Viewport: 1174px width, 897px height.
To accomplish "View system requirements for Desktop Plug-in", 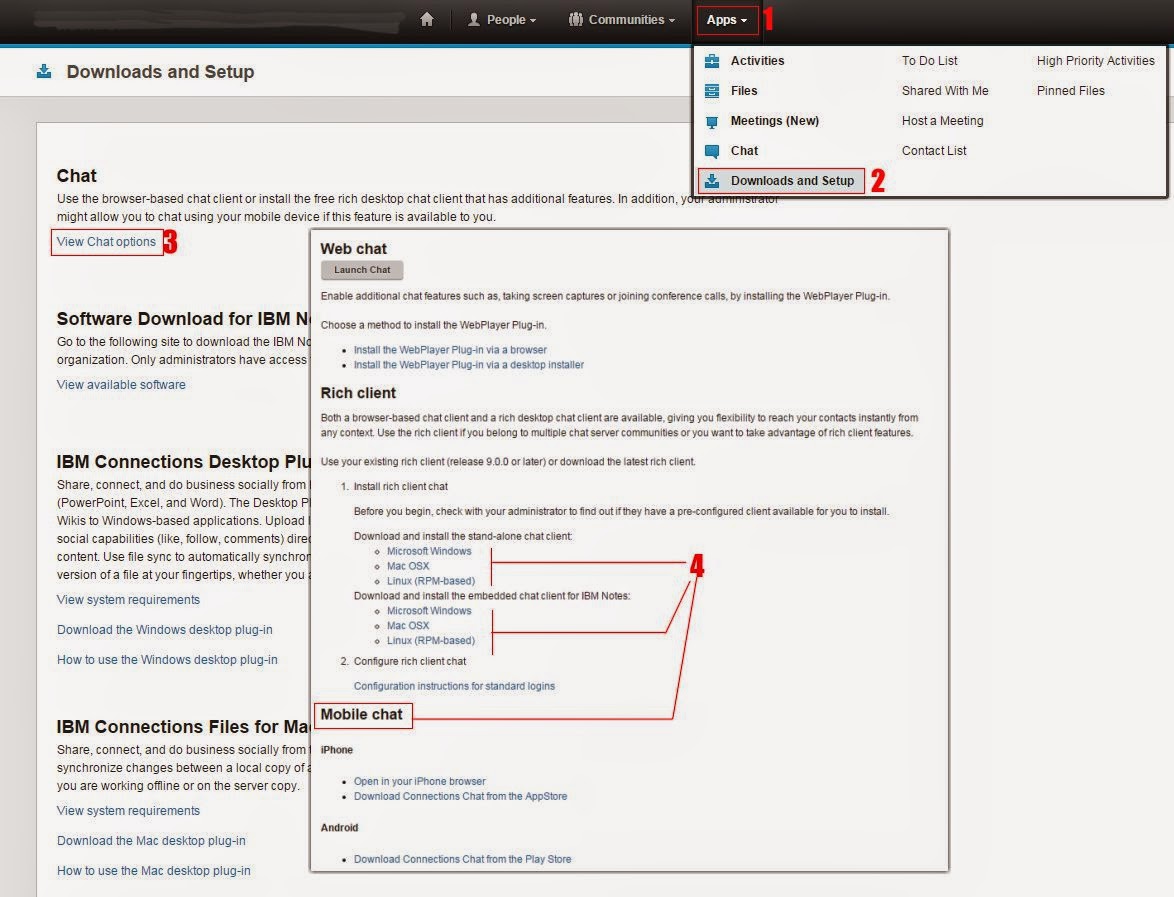I will coord(128,600).
